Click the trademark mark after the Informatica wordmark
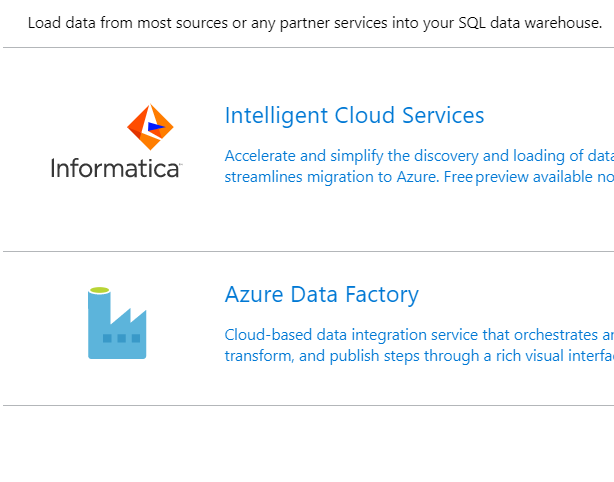The image size is (614, 482). click(180, 164)
